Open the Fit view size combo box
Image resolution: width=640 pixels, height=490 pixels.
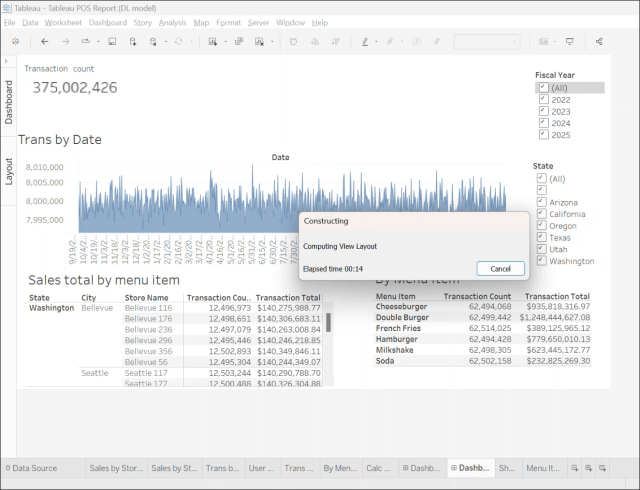click(487, 42)
